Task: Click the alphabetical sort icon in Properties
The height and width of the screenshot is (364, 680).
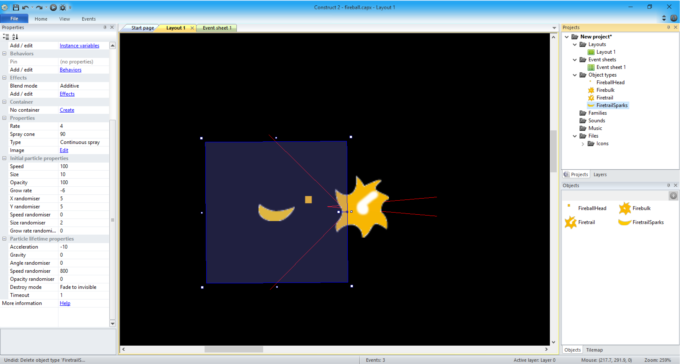Action: 15,37
